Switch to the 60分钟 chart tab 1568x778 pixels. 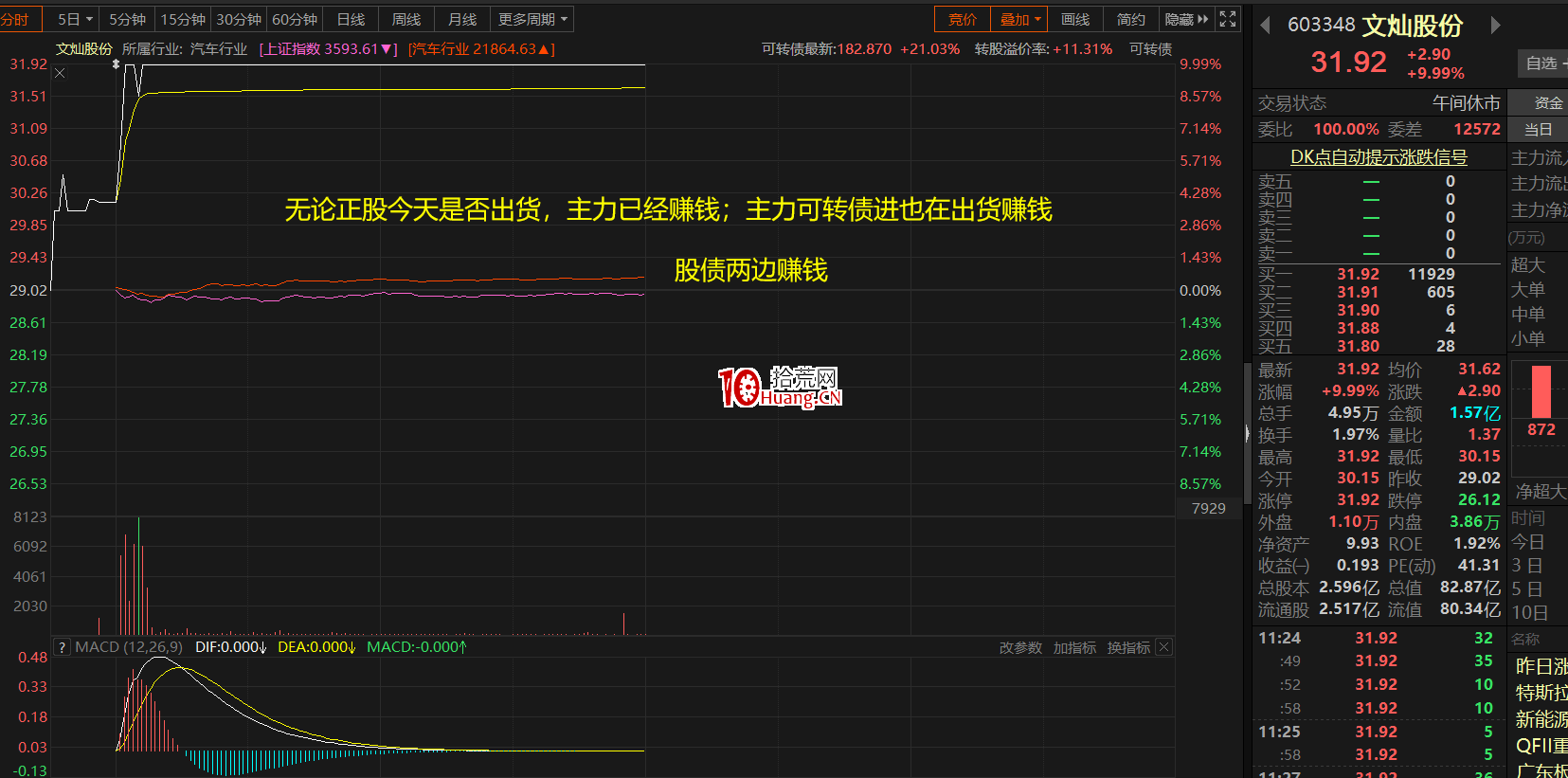tap(295, 19)
